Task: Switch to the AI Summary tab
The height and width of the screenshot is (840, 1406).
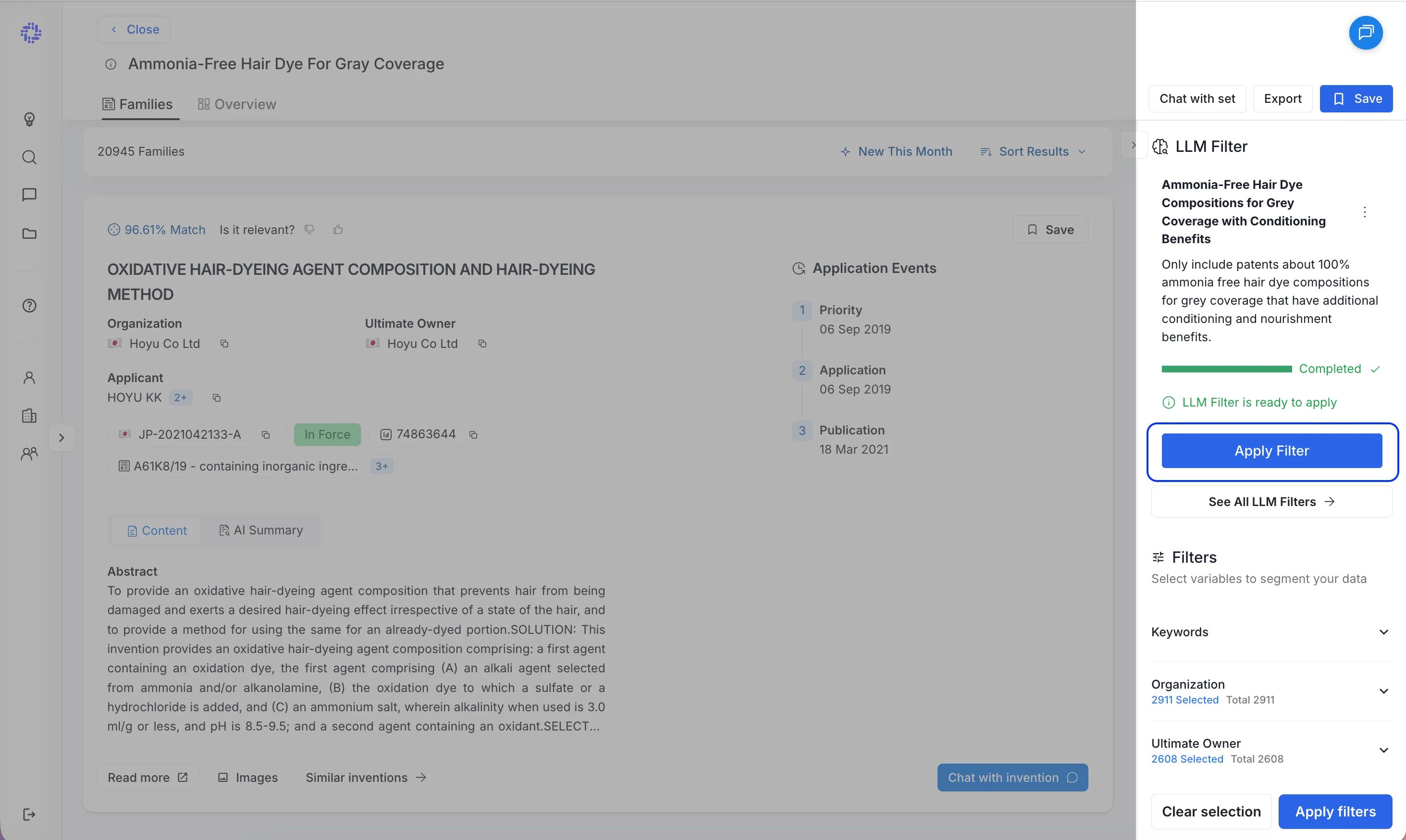Action: [261, 531]
